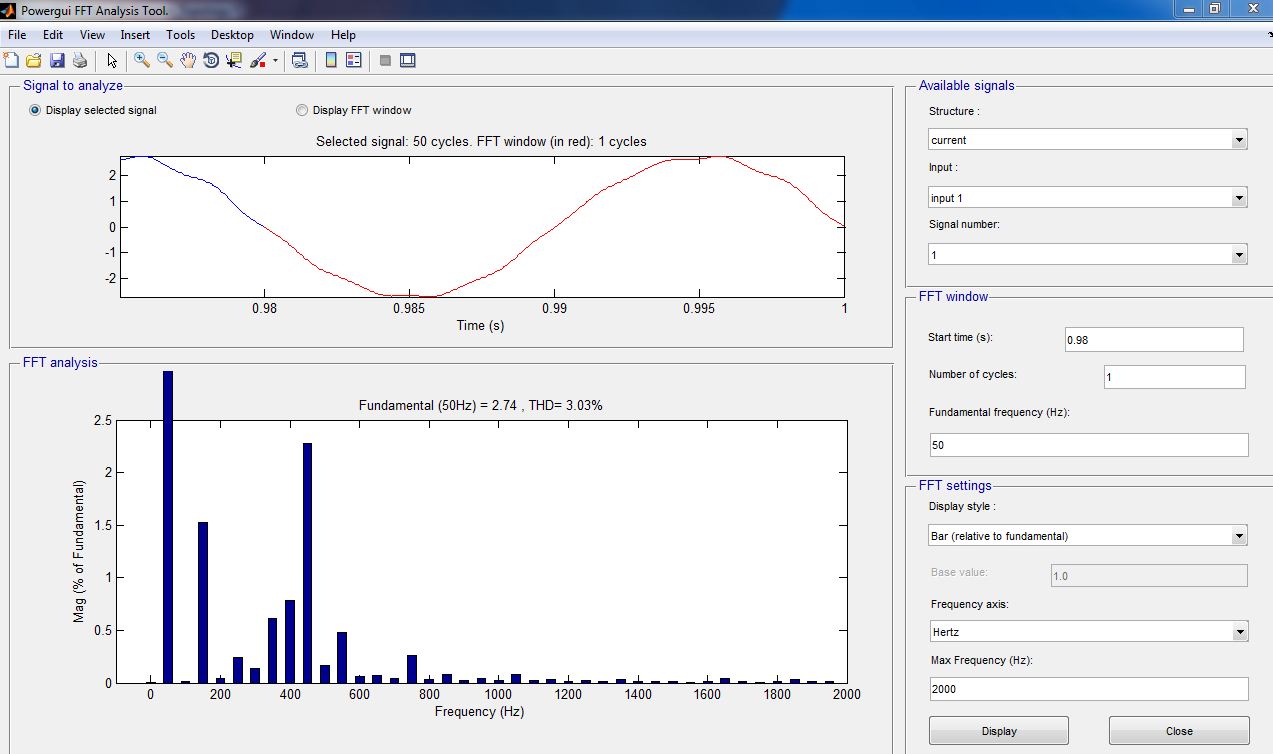The height and width of the screenshot is (754, 1273).
Task: Activate the Pan hand tool
Action: coord(188,61)
